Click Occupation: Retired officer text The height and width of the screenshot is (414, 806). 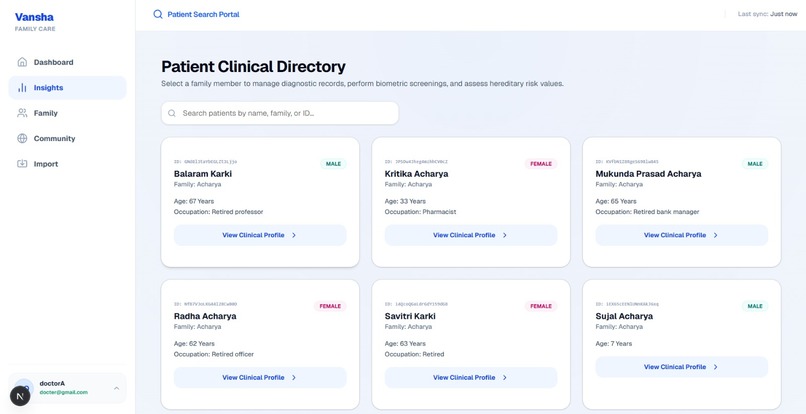pos(214,354)
